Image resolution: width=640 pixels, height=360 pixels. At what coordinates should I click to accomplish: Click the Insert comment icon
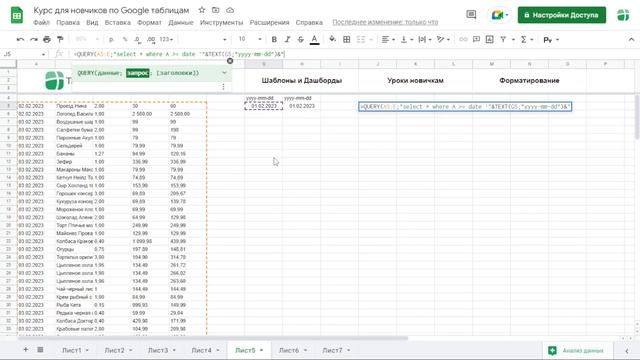pyautogui.click(x=476, y=40)
